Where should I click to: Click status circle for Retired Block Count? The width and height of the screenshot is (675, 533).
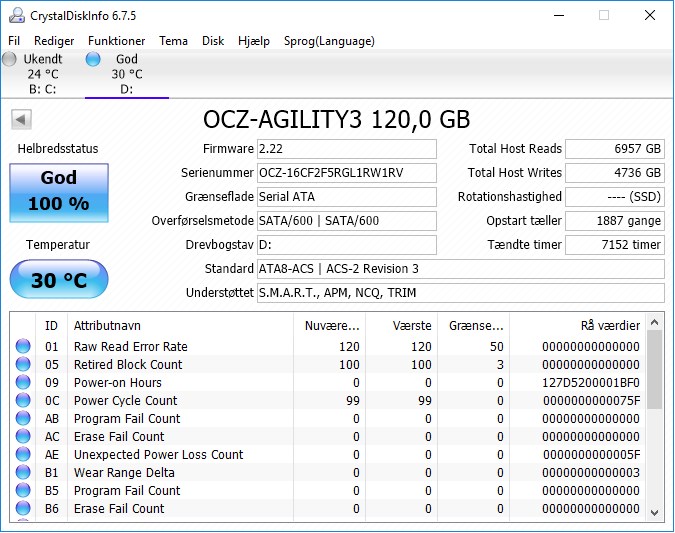(x=23, y=364)
